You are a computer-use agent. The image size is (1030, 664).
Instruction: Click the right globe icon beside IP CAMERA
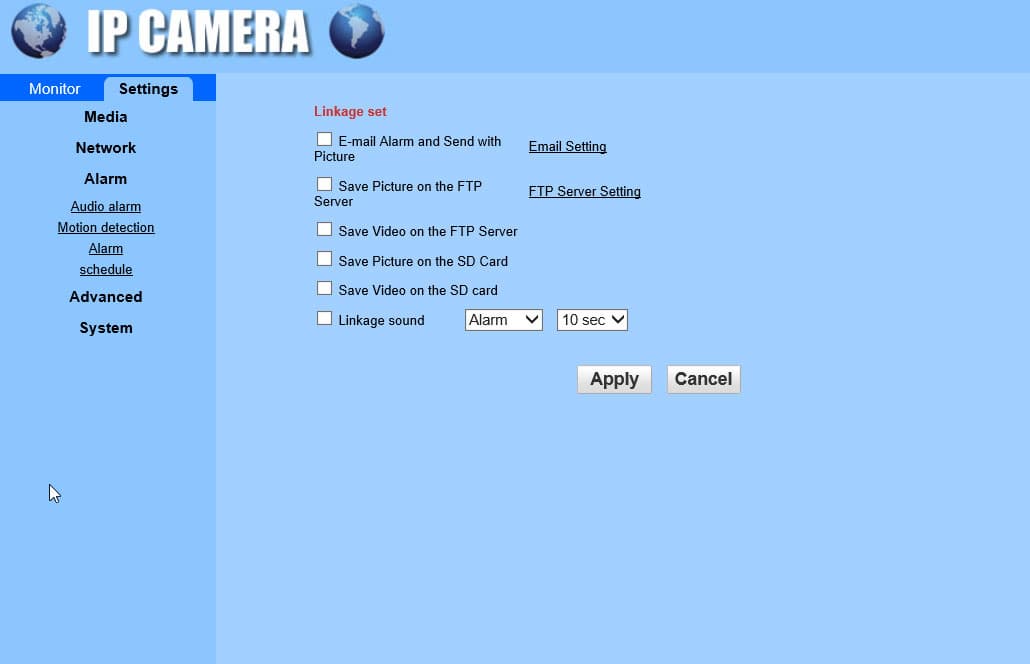357,32
